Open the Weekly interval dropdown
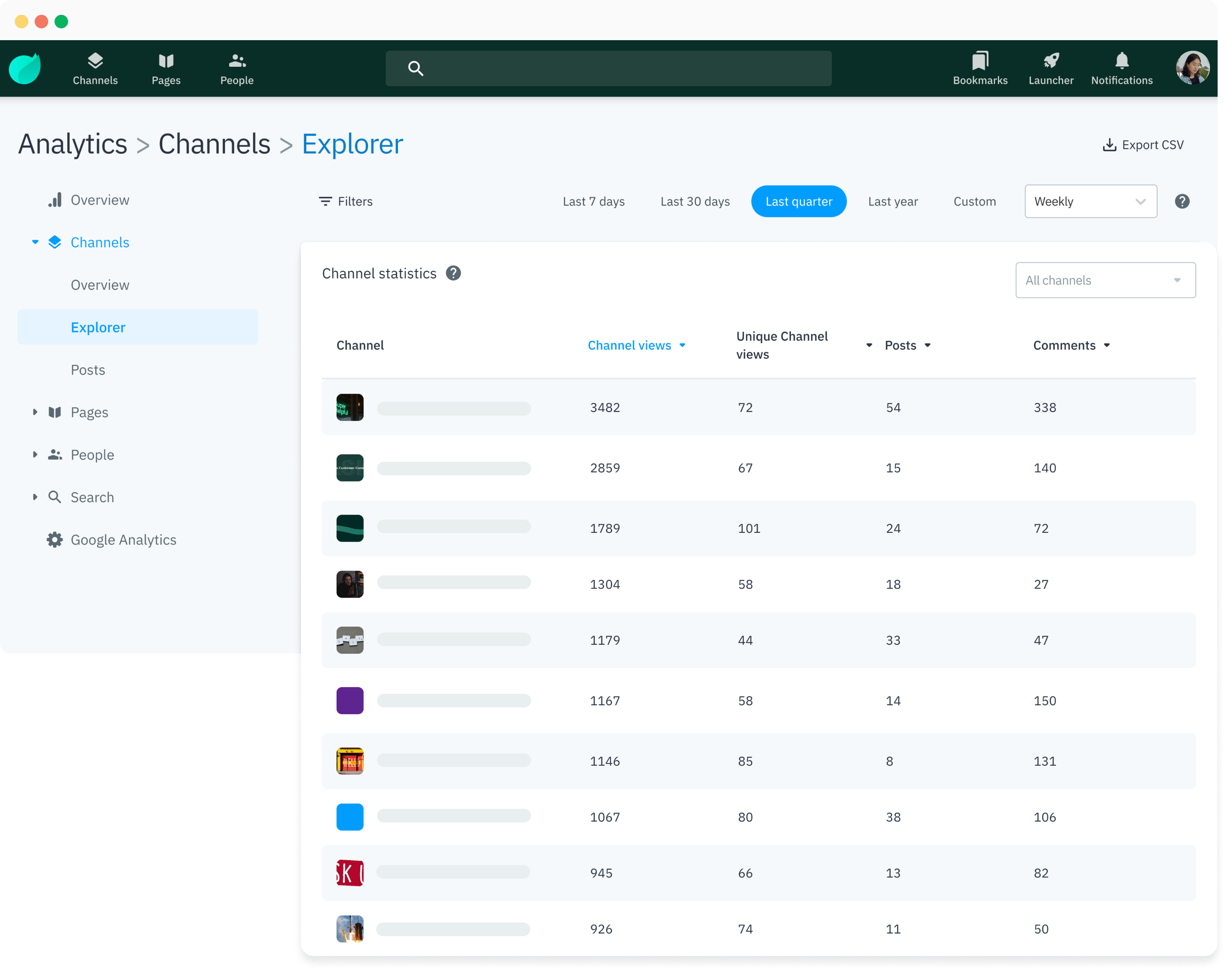 pyautogui.click(x=1090, y=201)
